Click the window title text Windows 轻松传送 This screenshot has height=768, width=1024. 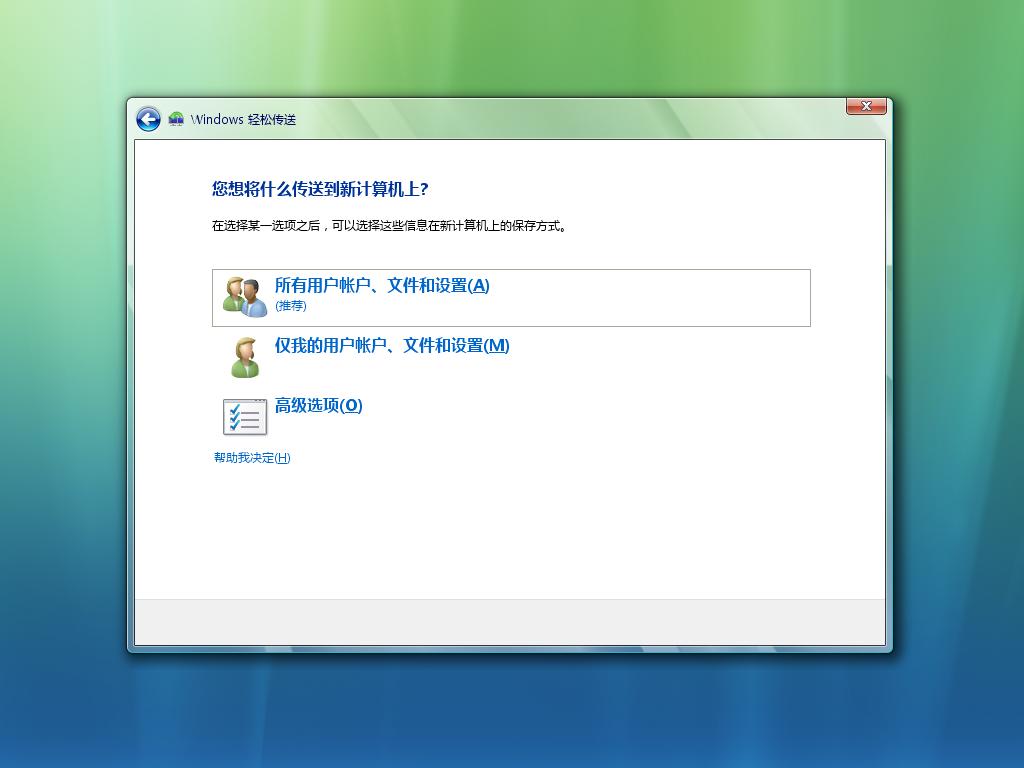click(x=243, y=120)
